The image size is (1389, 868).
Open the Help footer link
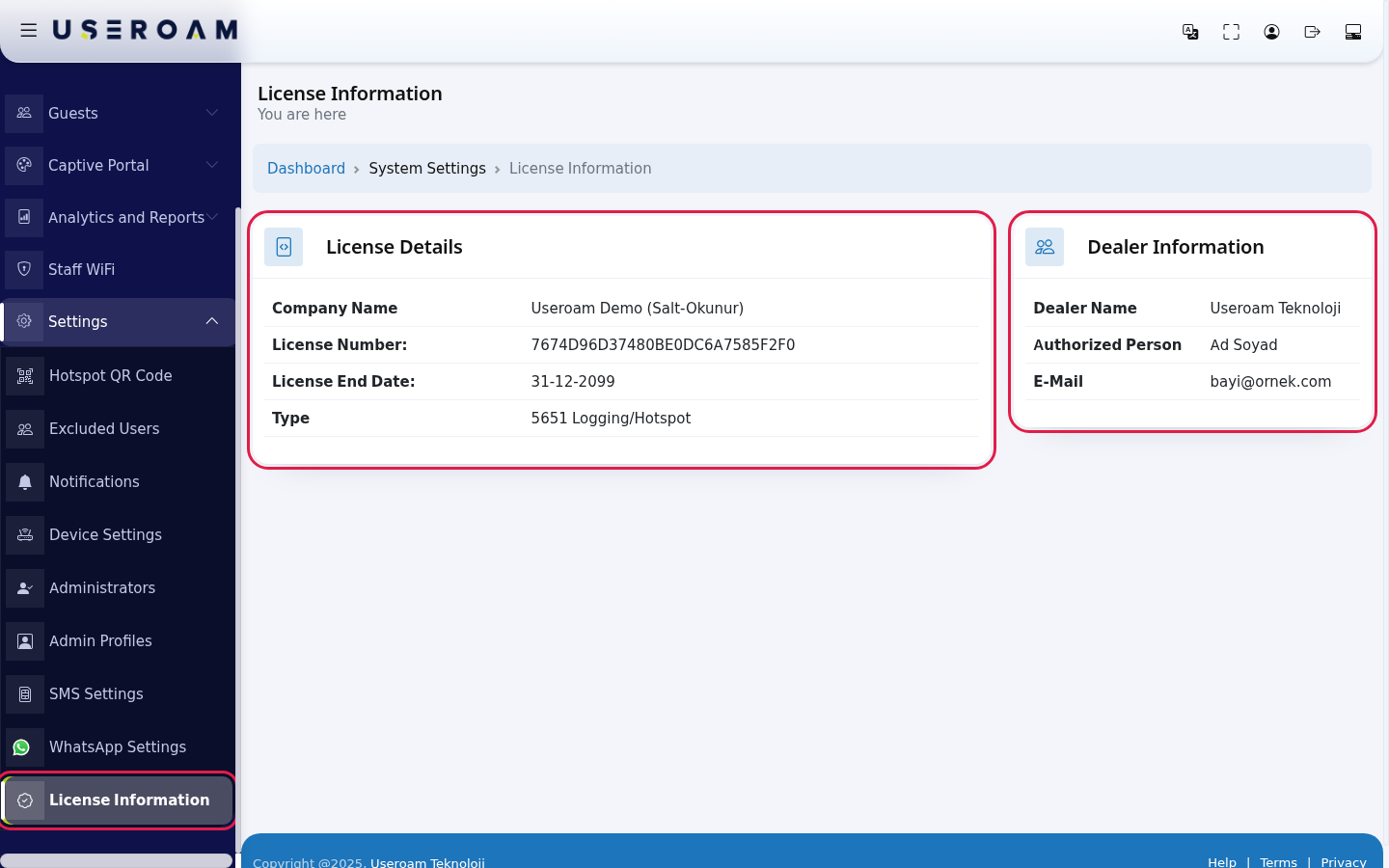pos(1222,861)
